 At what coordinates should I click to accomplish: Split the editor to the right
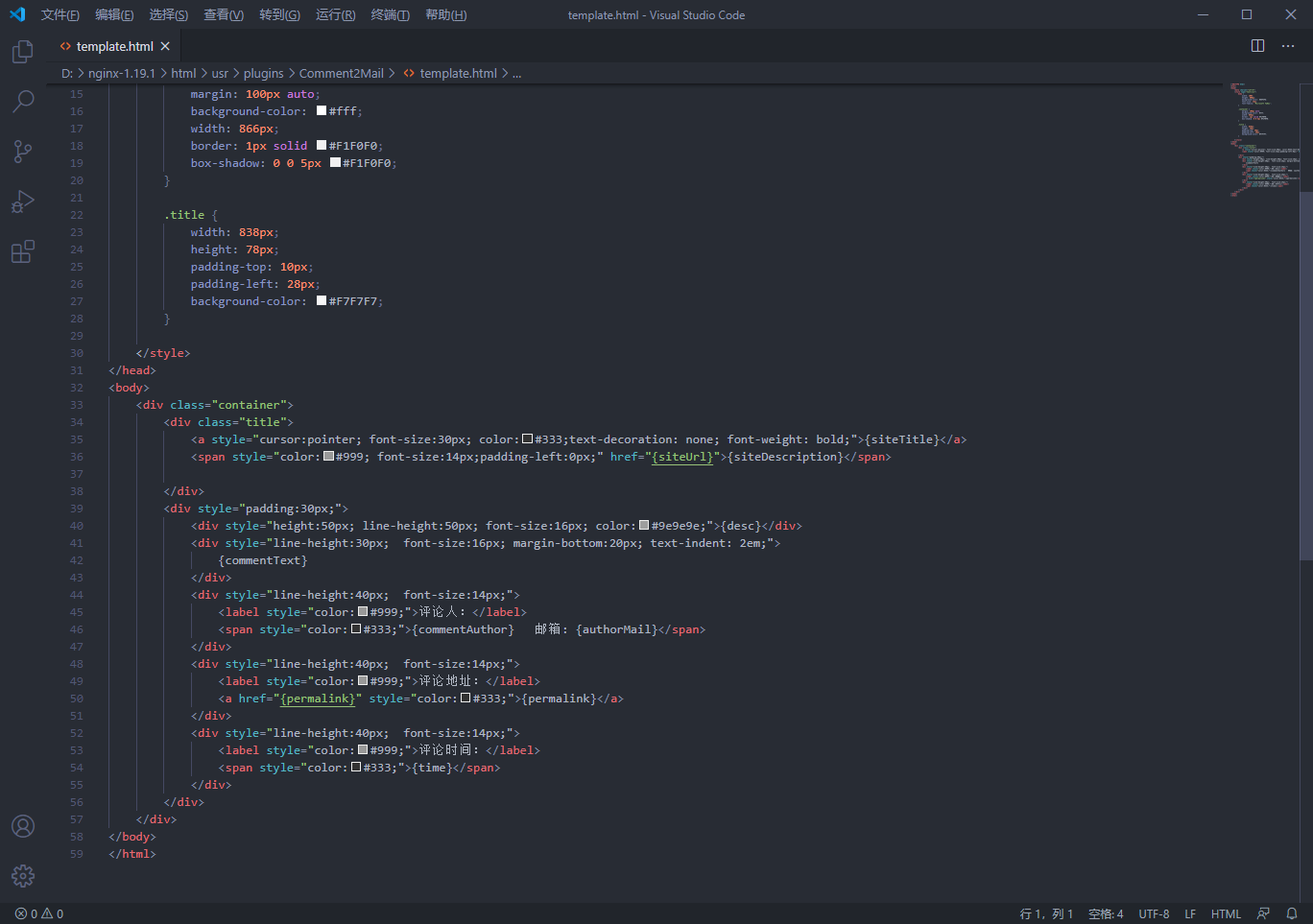[x=1258, y=46]
